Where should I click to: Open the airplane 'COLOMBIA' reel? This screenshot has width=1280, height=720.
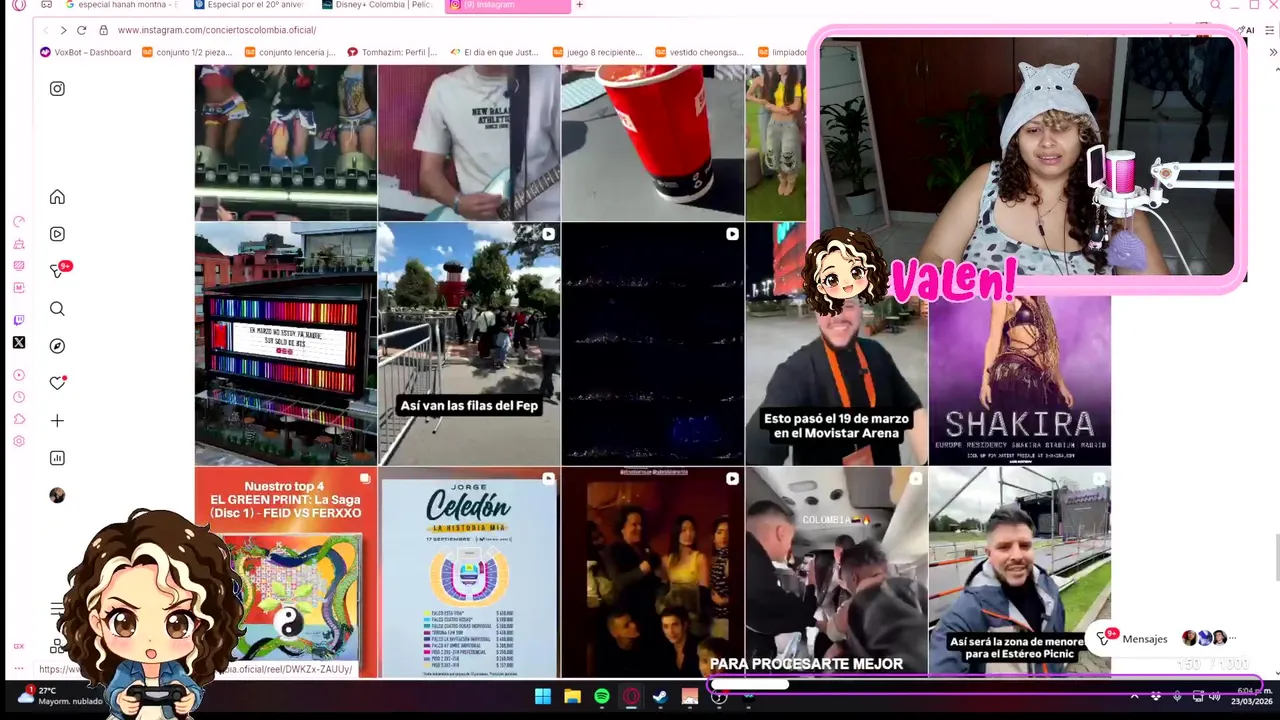[x=836, y=572]
